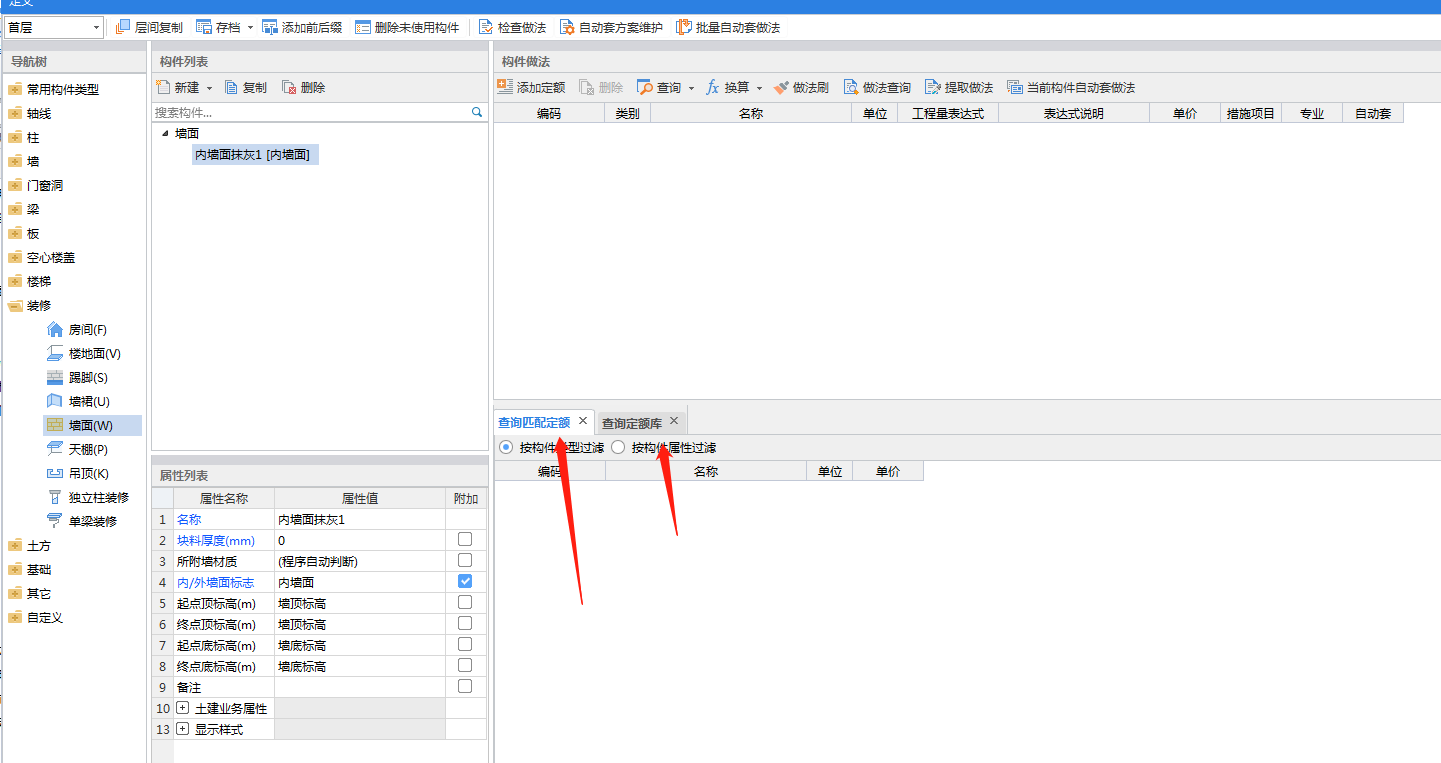Screen dimensions: 1441x763
Task: Expand the 显示样式 row
Action: click(x=183, y=729)
